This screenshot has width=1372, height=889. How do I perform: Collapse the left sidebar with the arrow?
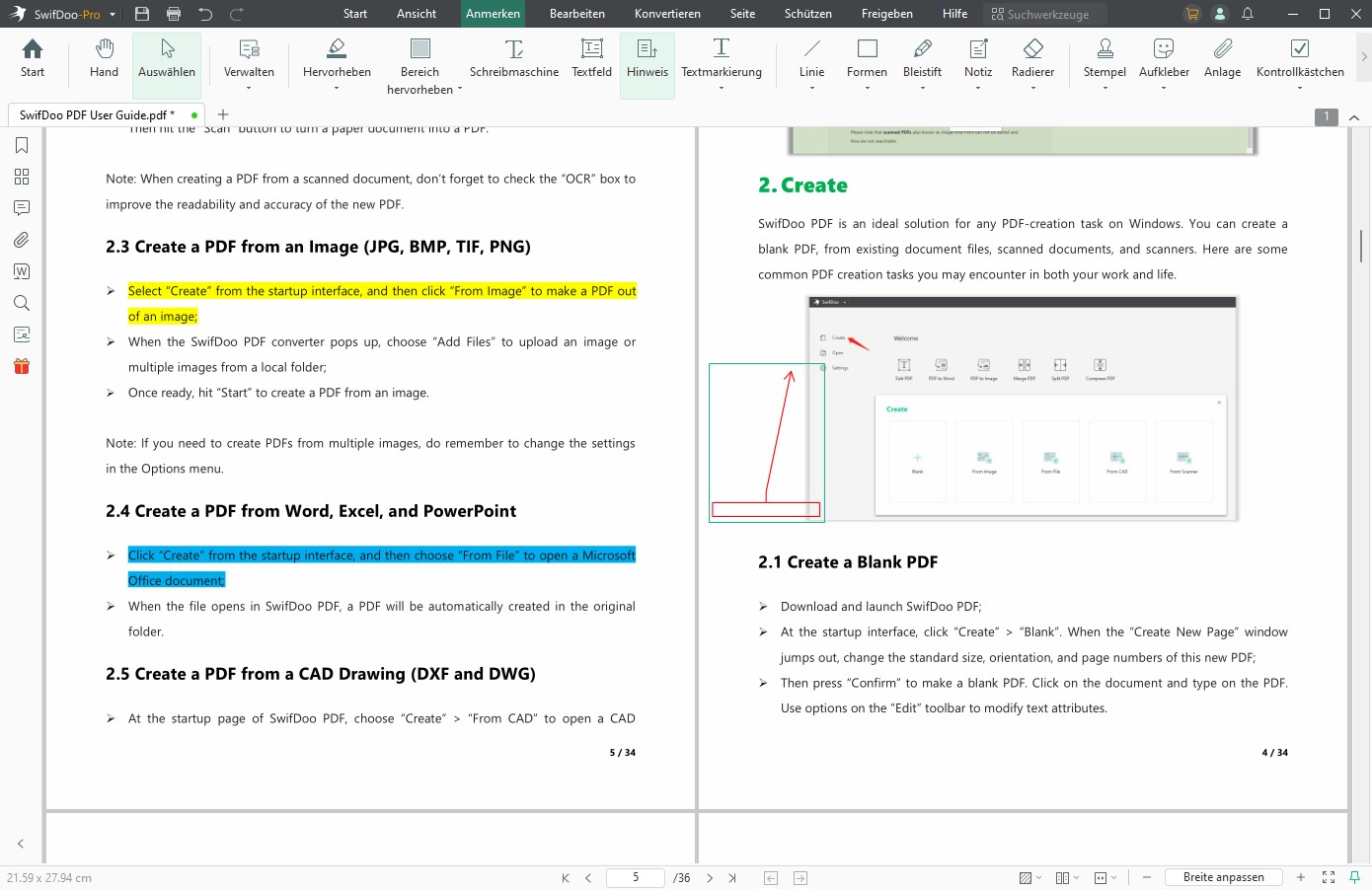(x=21, y=844)
